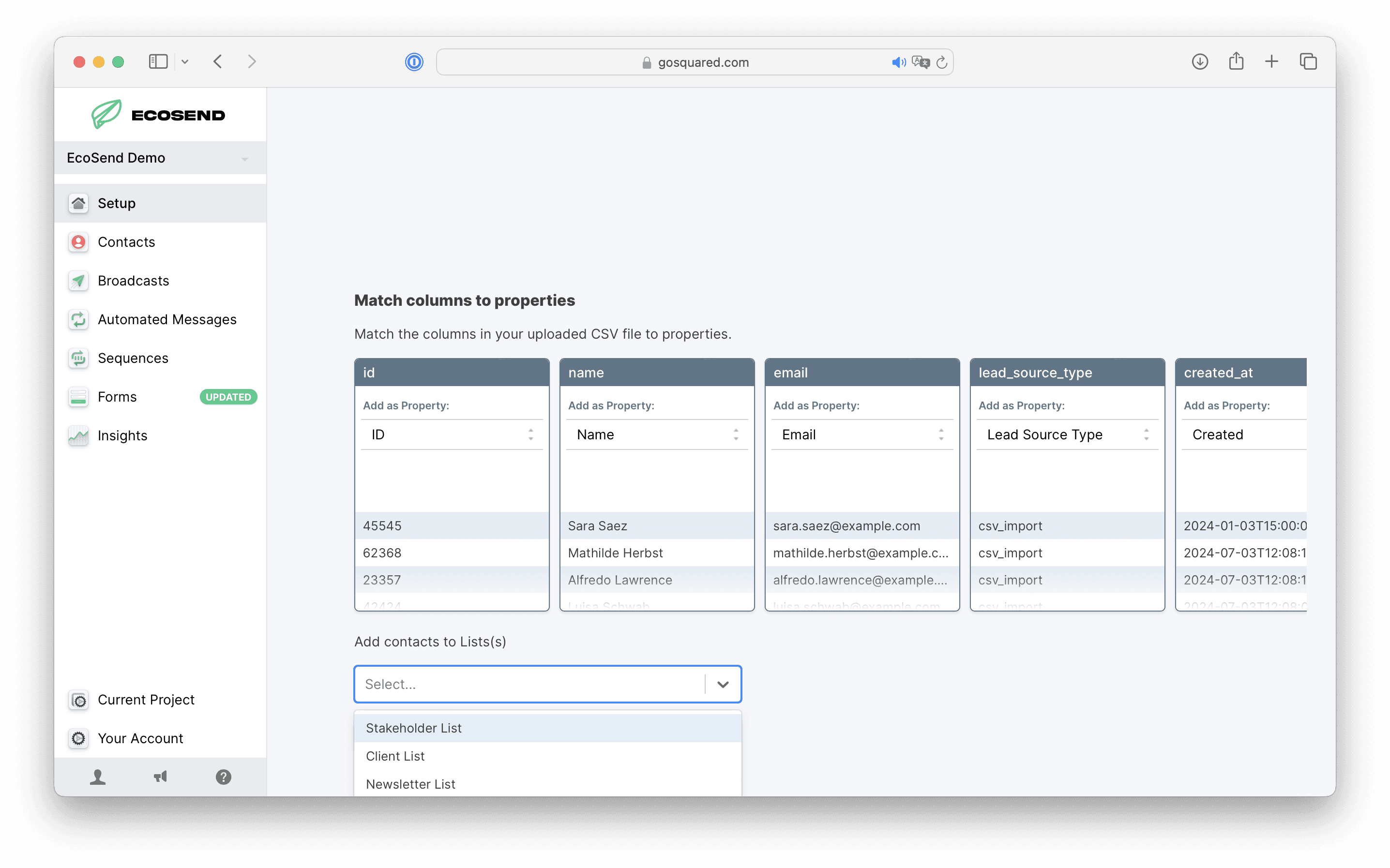Click the Insights chart icon
This screenshot has height=868, width=1390.
coord(78,436)
